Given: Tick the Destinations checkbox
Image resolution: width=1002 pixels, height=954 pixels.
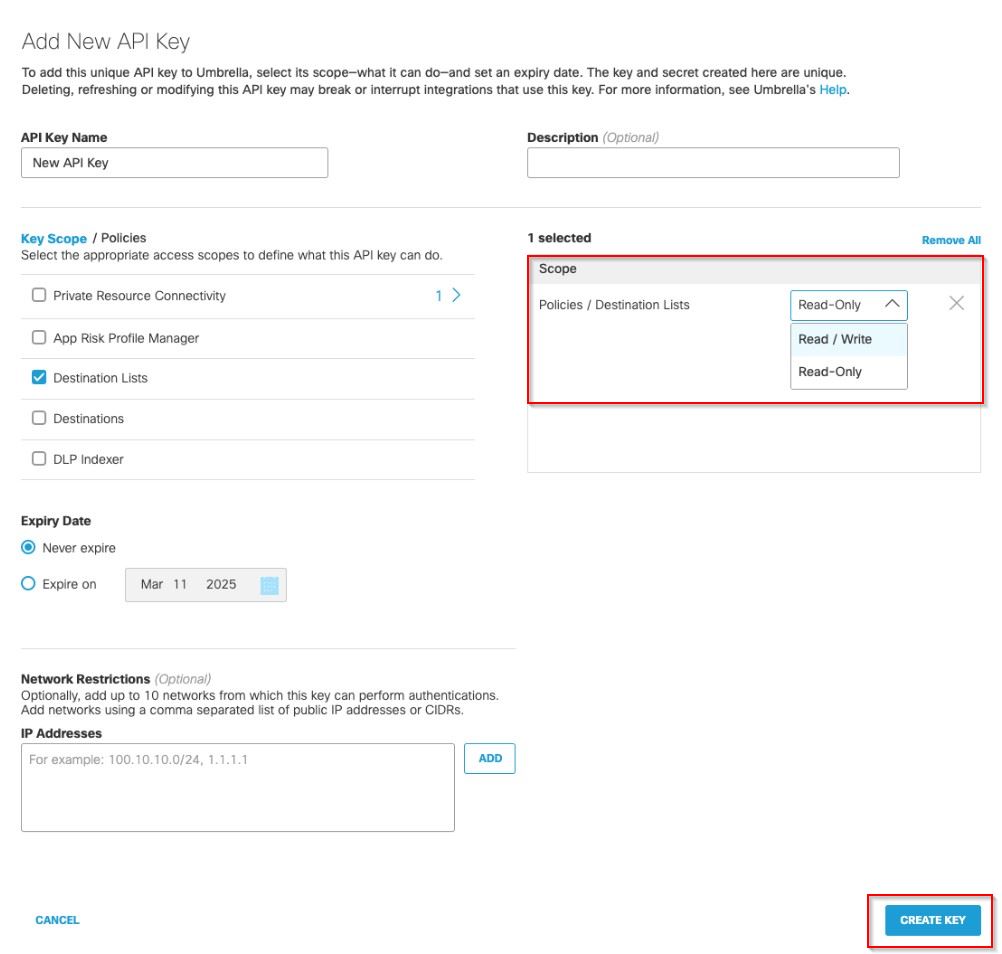Looking at the screenshot, I should (x=39, y=419).
